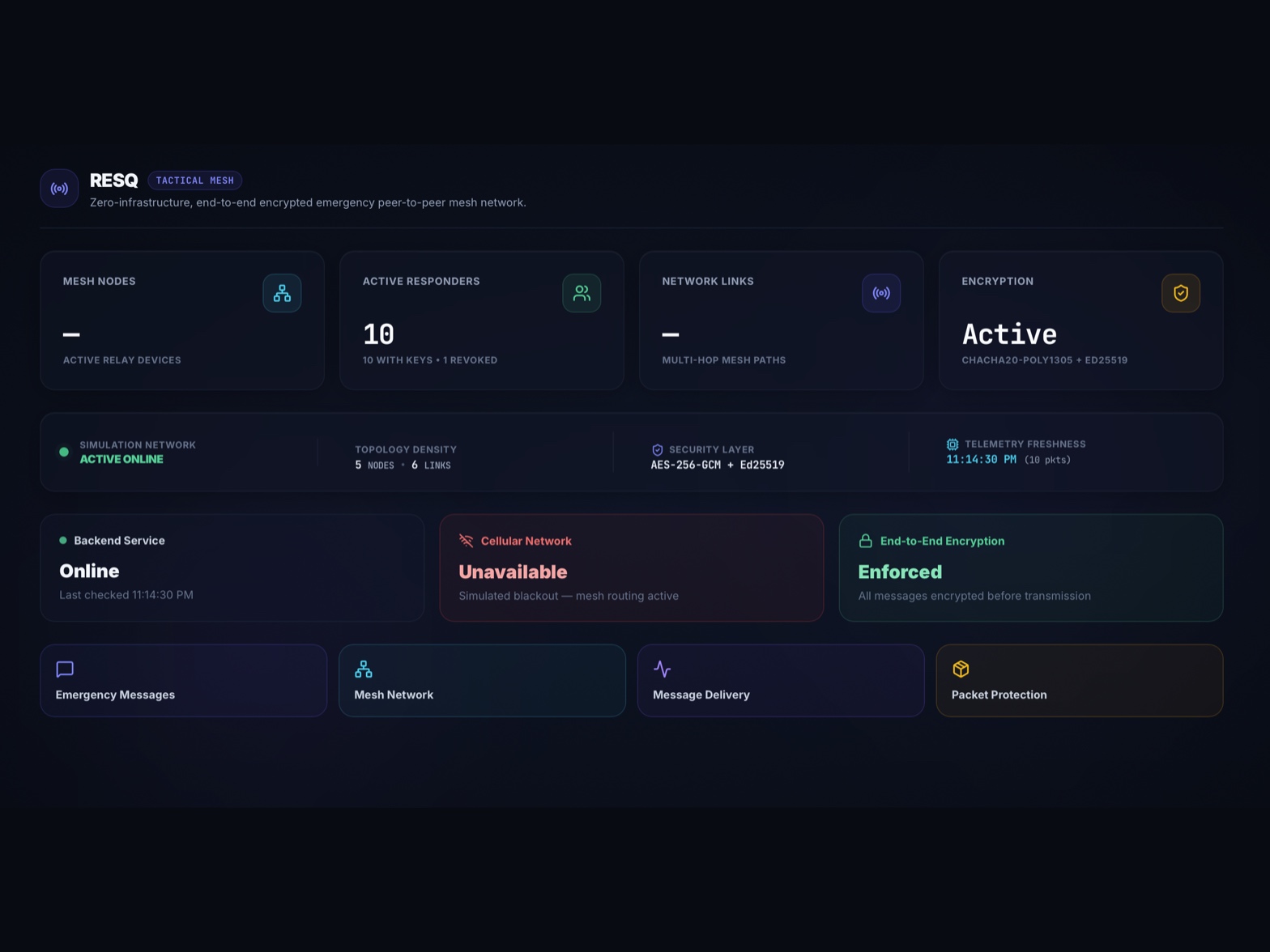Viewport: 1270px width, 952px height.
Task: Click the Network Links card heading
Action: [708, 281]
